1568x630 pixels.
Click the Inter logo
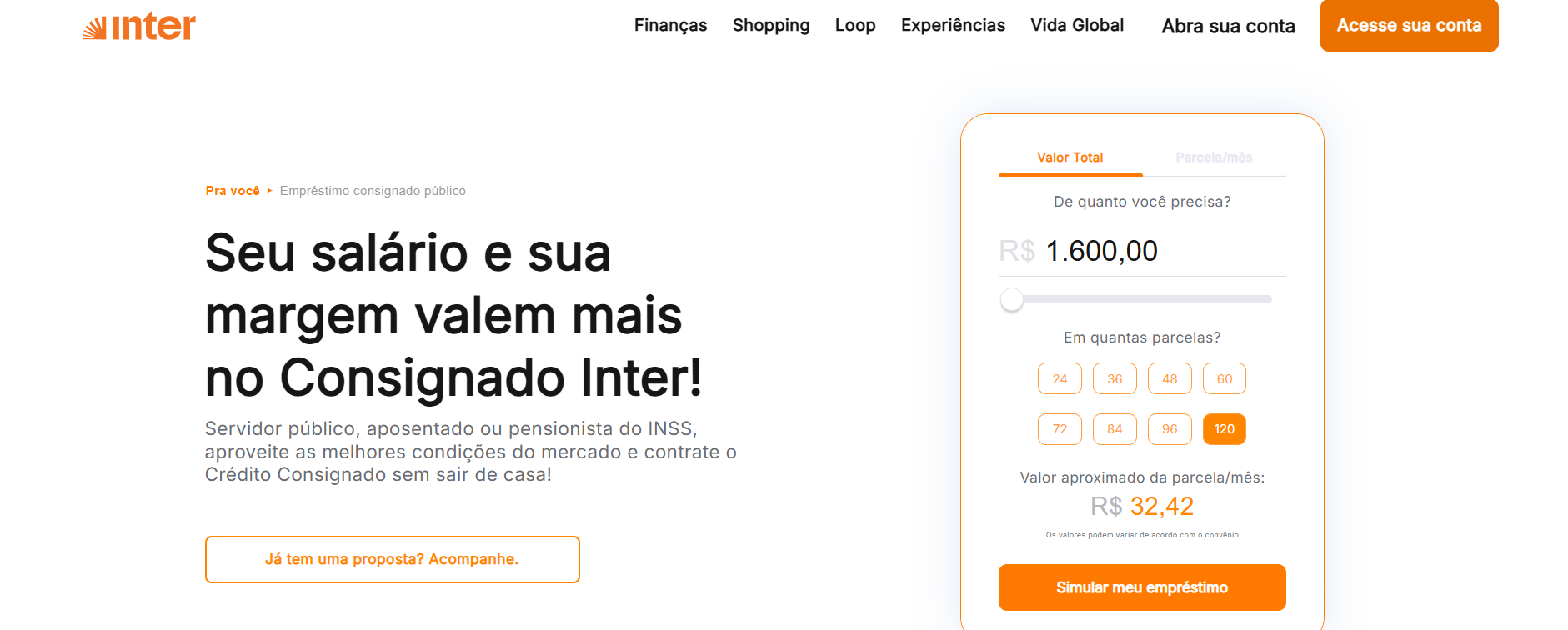[139, 27]
